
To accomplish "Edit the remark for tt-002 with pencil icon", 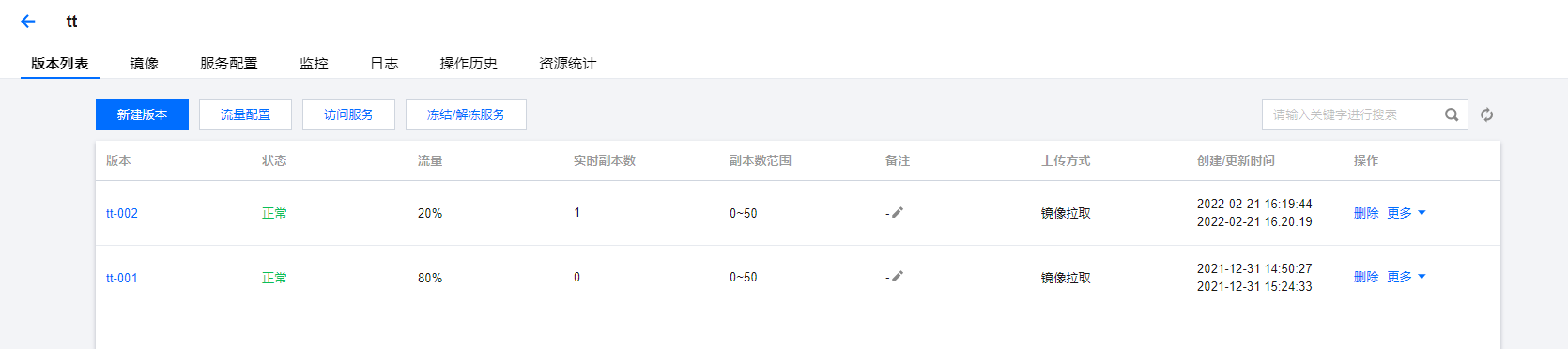I will [x=898, y=213].
